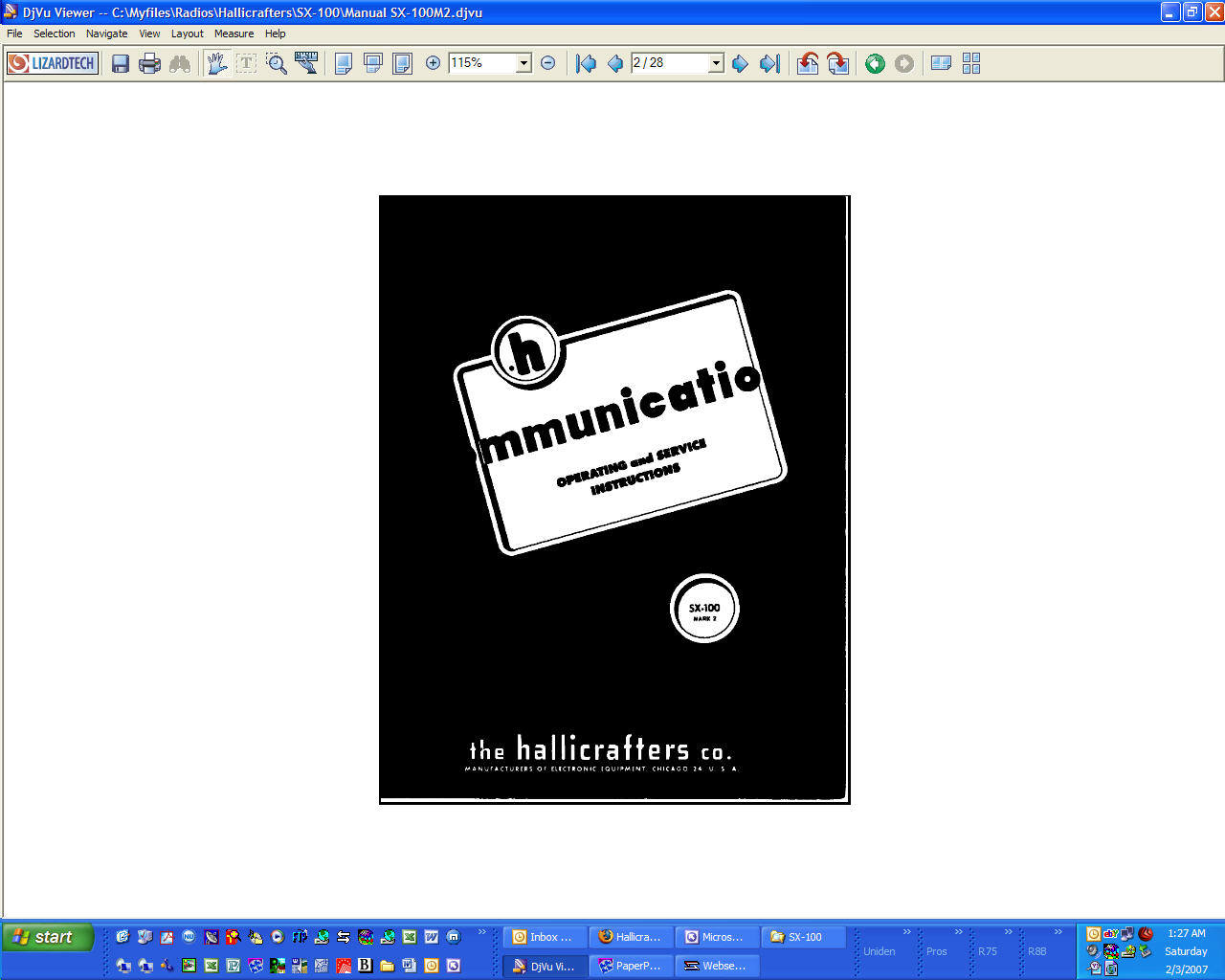
Task: Expand the R75 toolbar chevron
Action: [x=1009, y=932]
